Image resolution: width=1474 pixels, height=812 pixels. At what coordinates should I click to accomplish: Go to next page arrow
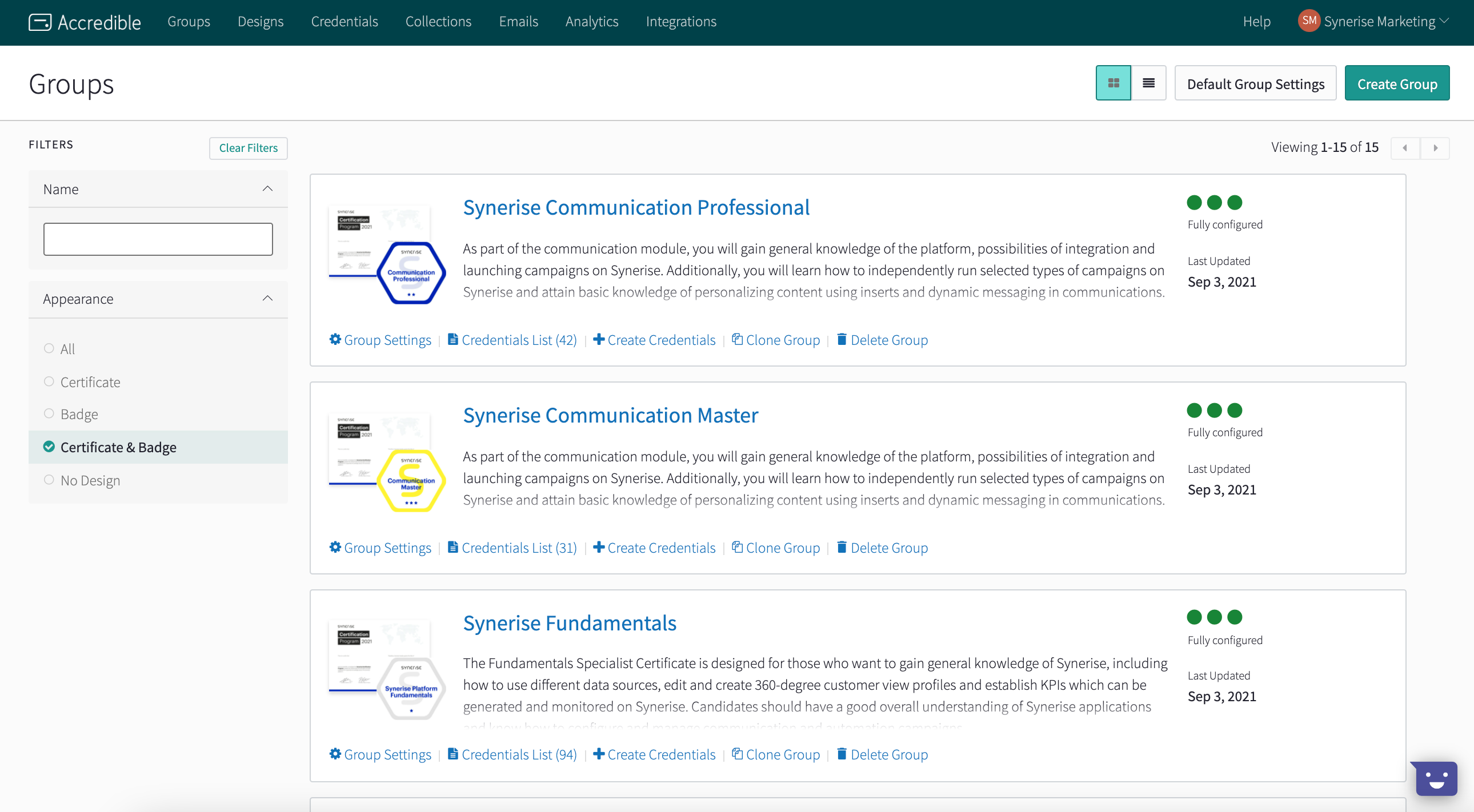click(x=1435, y=148)
